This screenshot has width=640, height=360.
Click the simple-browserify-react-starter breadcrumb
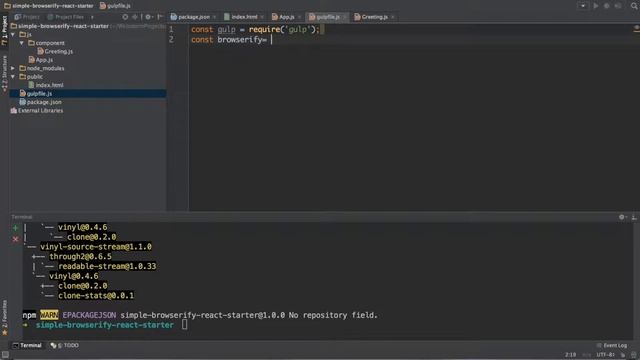coord(49,6)
